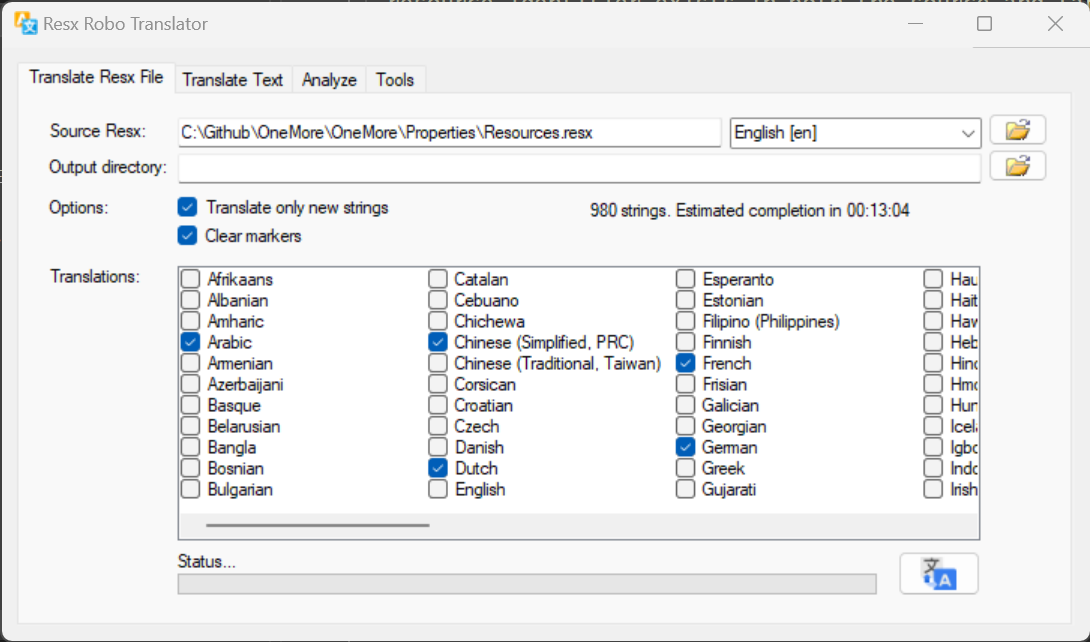
Task: Click the status progress bar
Action: (527, 584)
